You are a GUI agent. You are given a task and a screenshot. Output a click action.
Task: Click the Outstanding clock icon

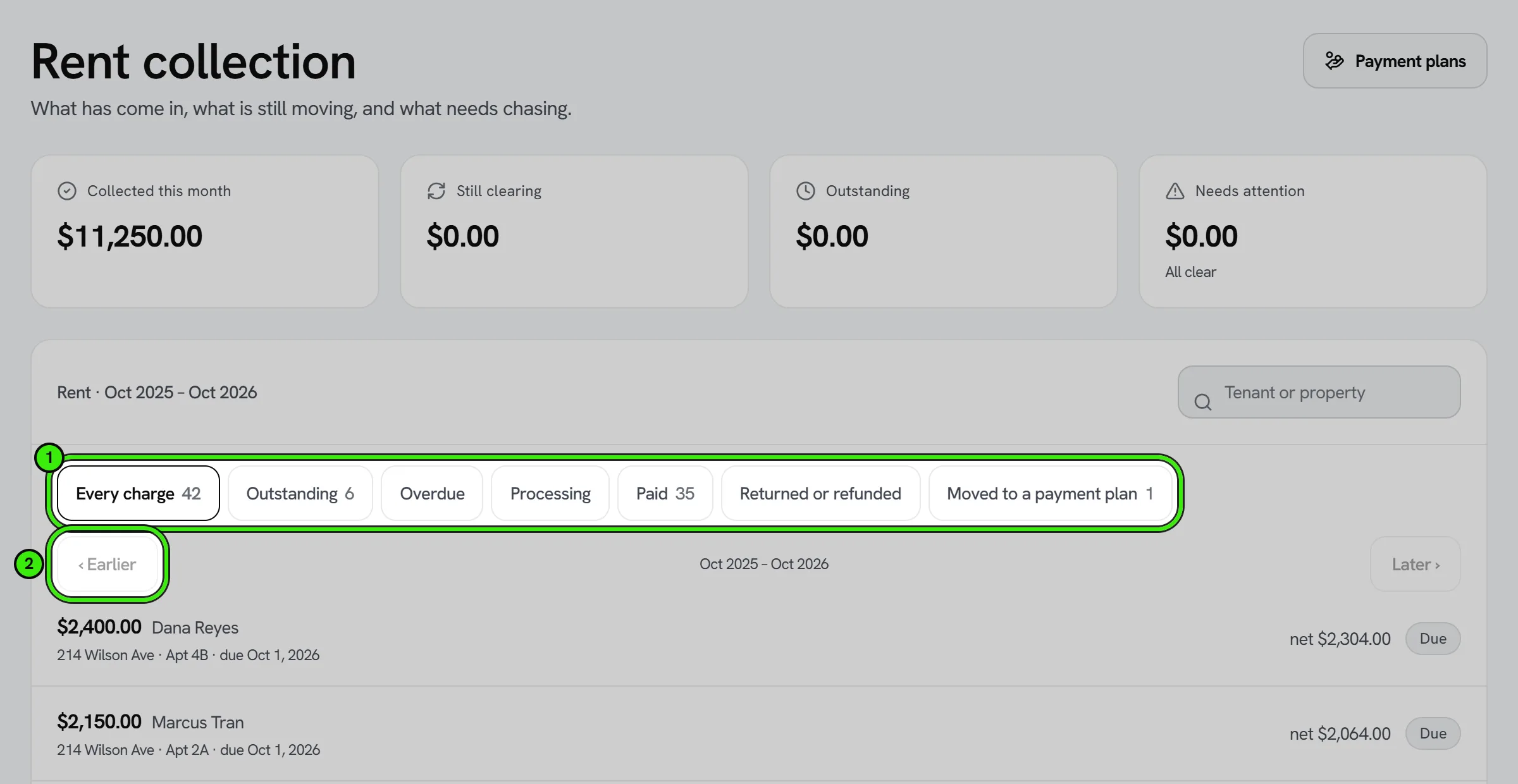pyautogui.click(x=806, y=191)
